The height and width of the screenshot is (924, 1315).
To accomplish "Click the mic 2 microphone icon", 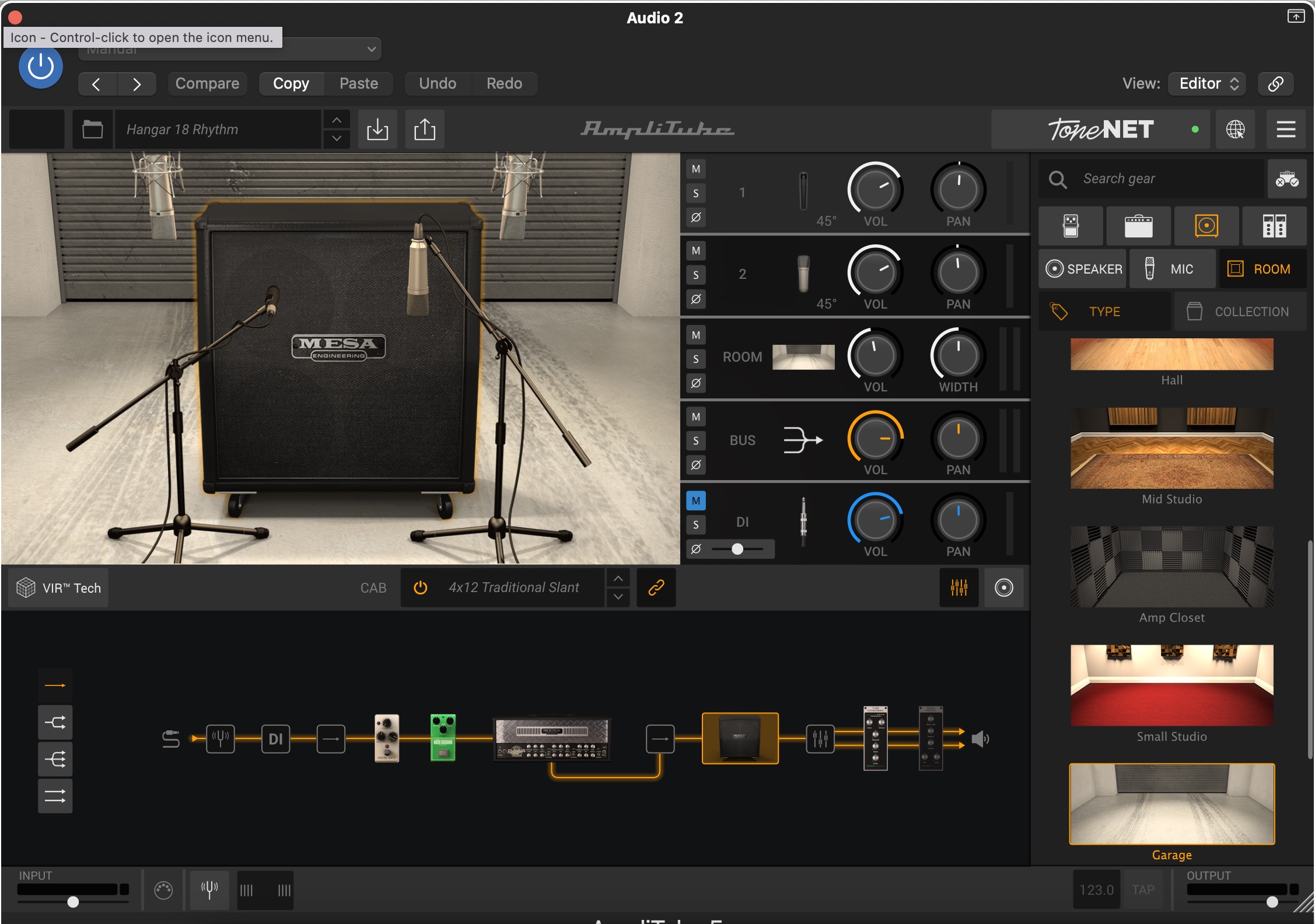I will (803, 274).
